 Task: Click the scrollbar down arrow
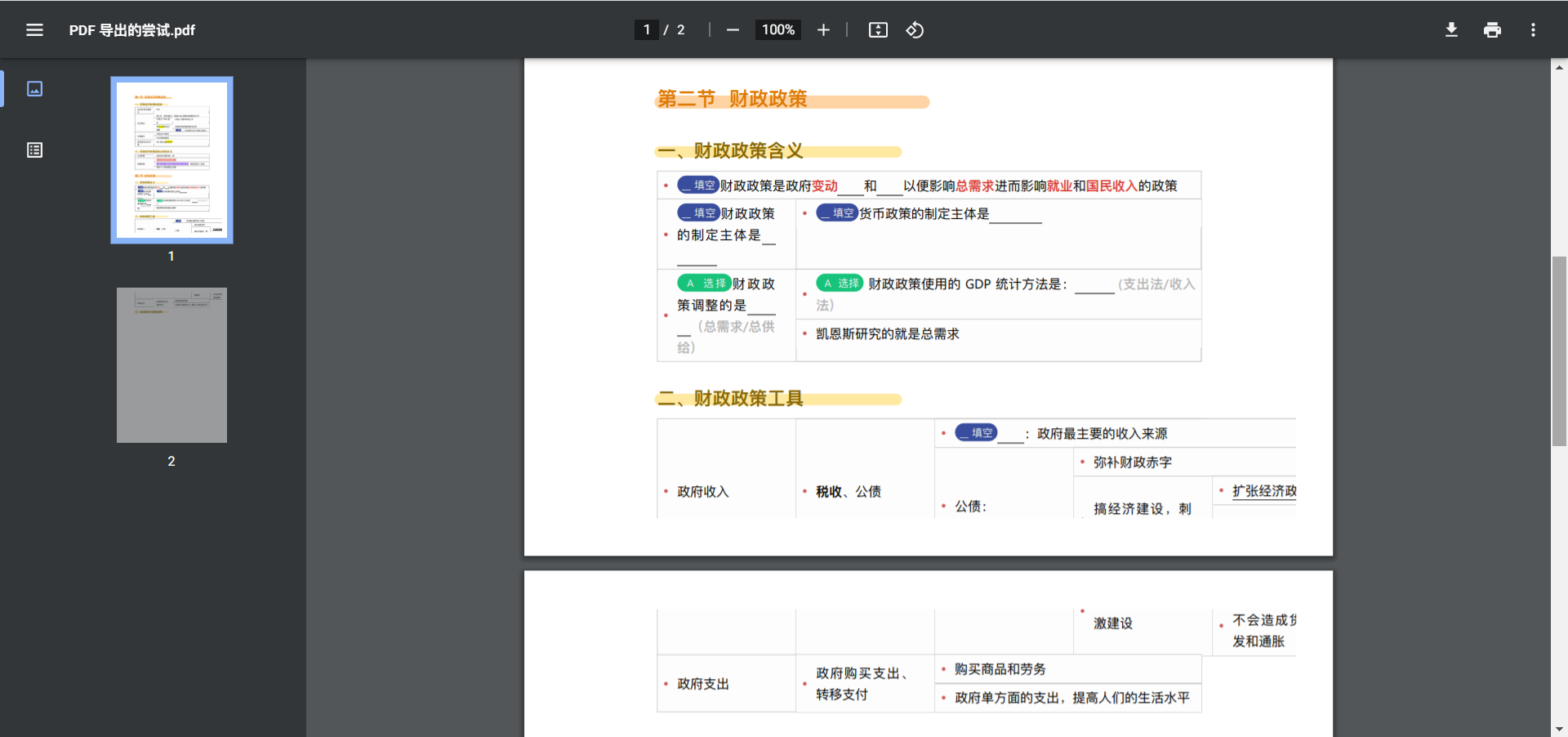[1559, 729]
